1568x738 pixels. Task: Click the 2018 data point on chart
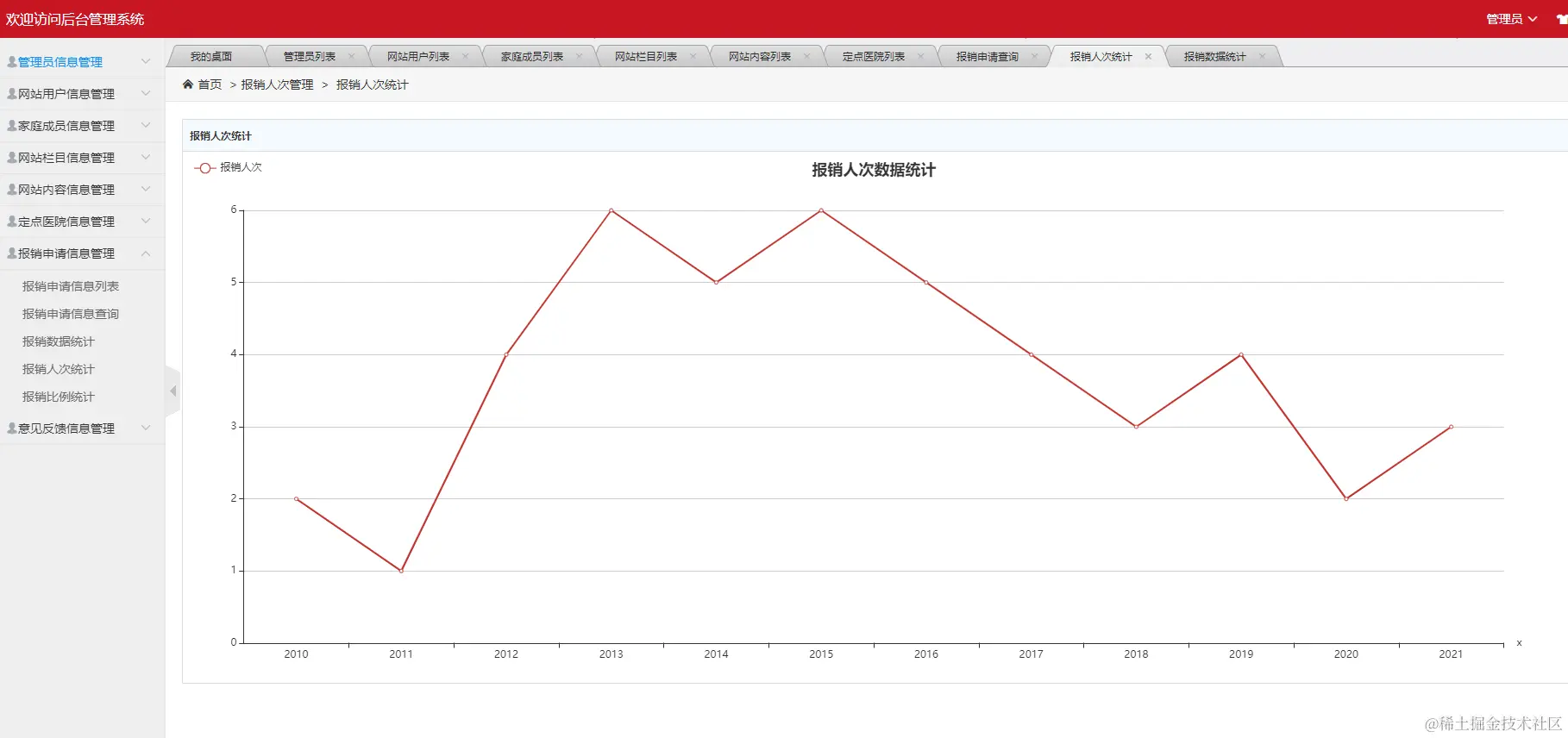click(x=1136, y=427)
